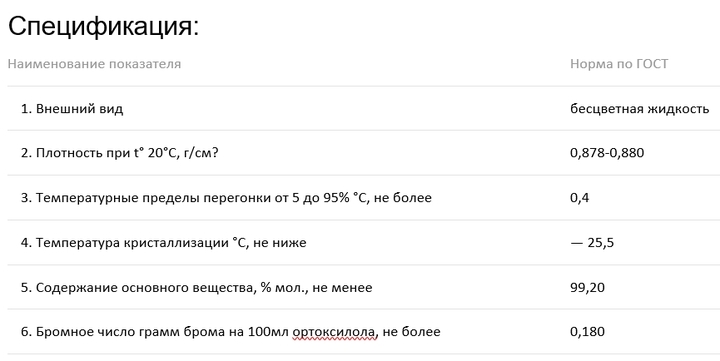The image size is (720, 361).
Task: Select the — 25,5 crystallization value
Action: tap(592, 243)
